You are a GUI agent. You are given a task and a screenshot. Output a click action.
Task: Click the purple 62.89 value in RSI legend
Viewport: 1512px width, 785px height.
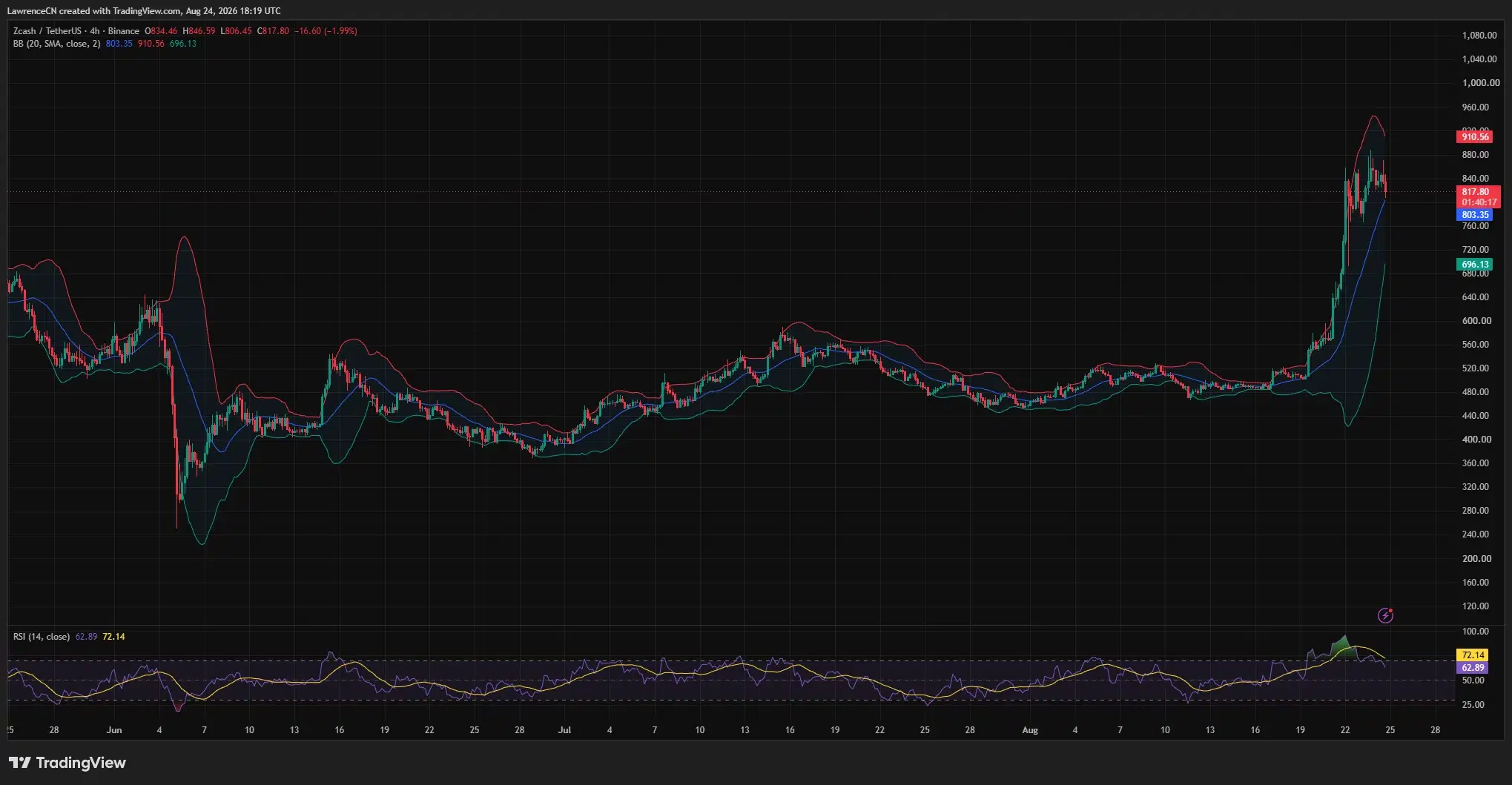pos(86,637)
